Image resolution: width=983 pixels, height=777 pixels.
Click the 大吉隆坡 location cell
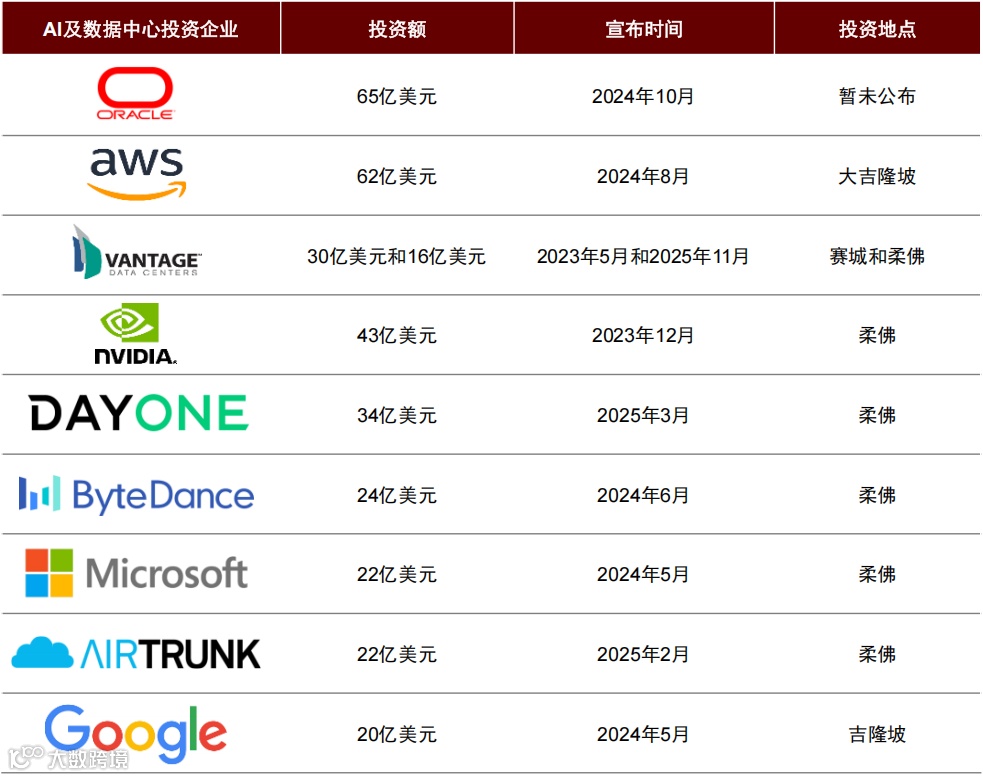coord(877,176)
